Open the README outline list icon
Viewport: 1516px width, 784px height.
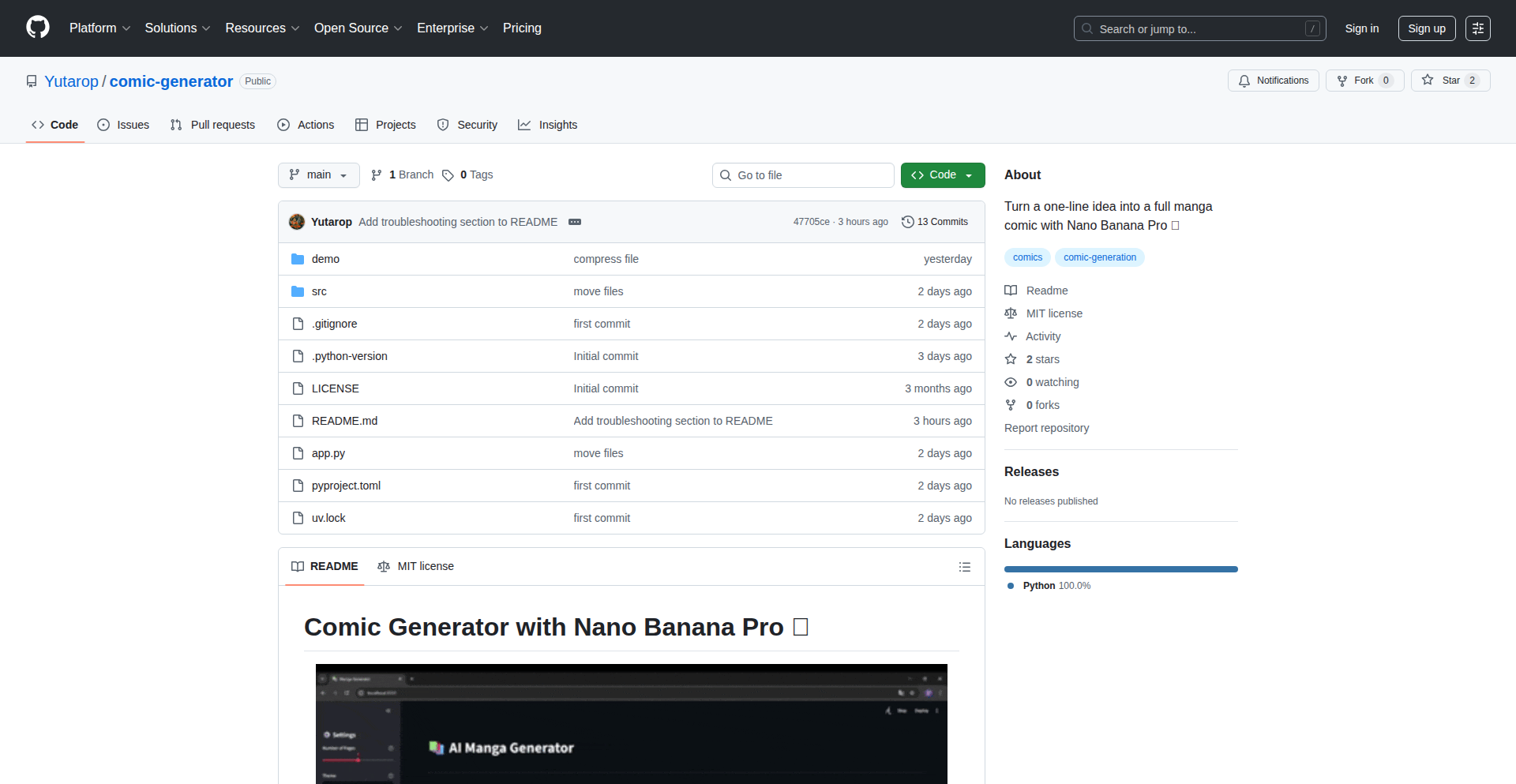964,567
